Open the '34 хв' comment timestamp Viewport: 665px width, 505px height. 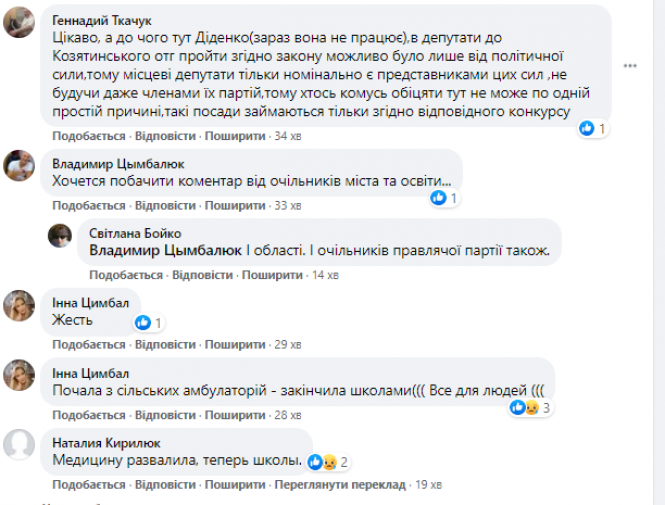pos(288,136)
